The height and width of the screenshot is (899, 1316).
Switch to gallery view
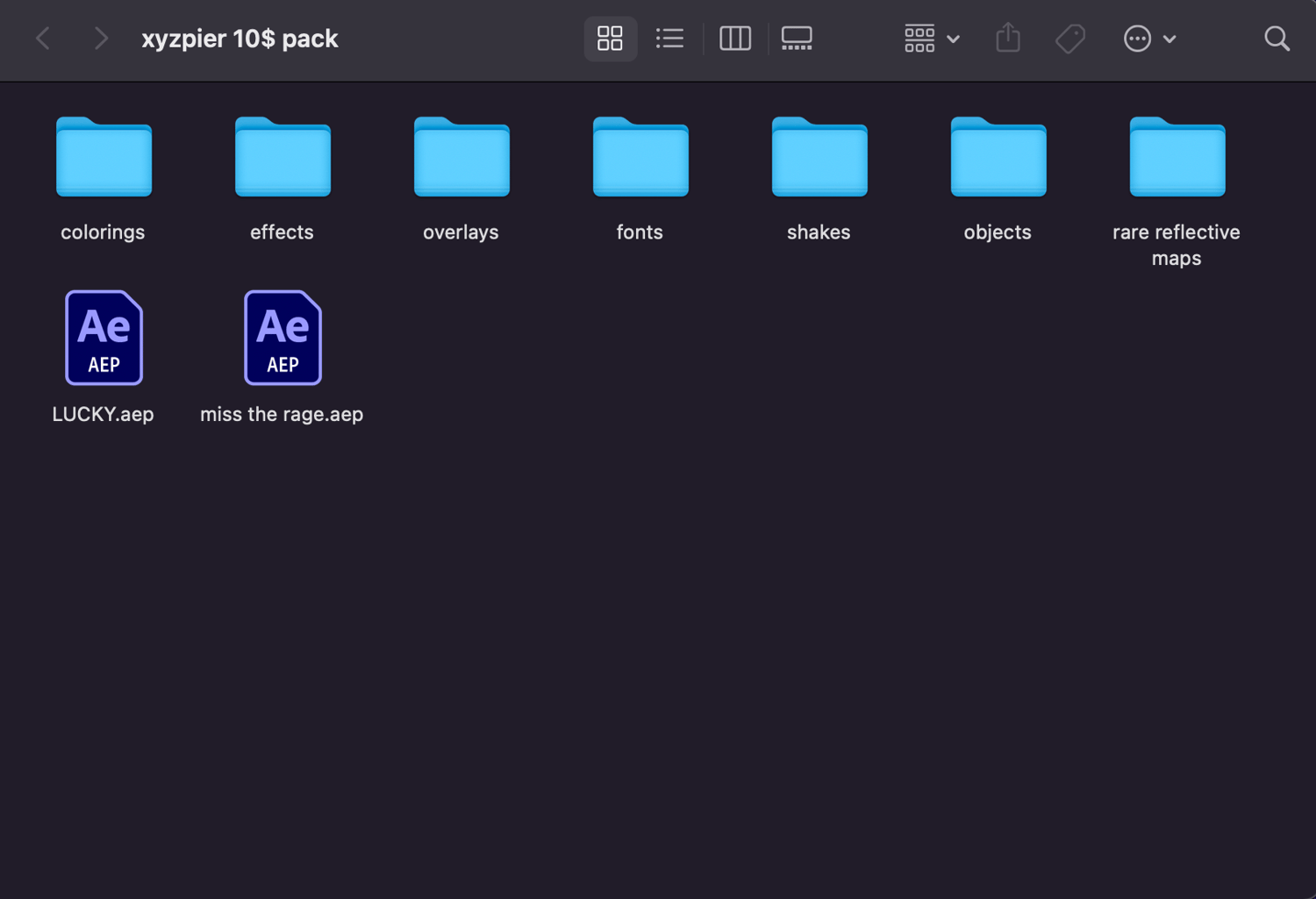[797, 39]
